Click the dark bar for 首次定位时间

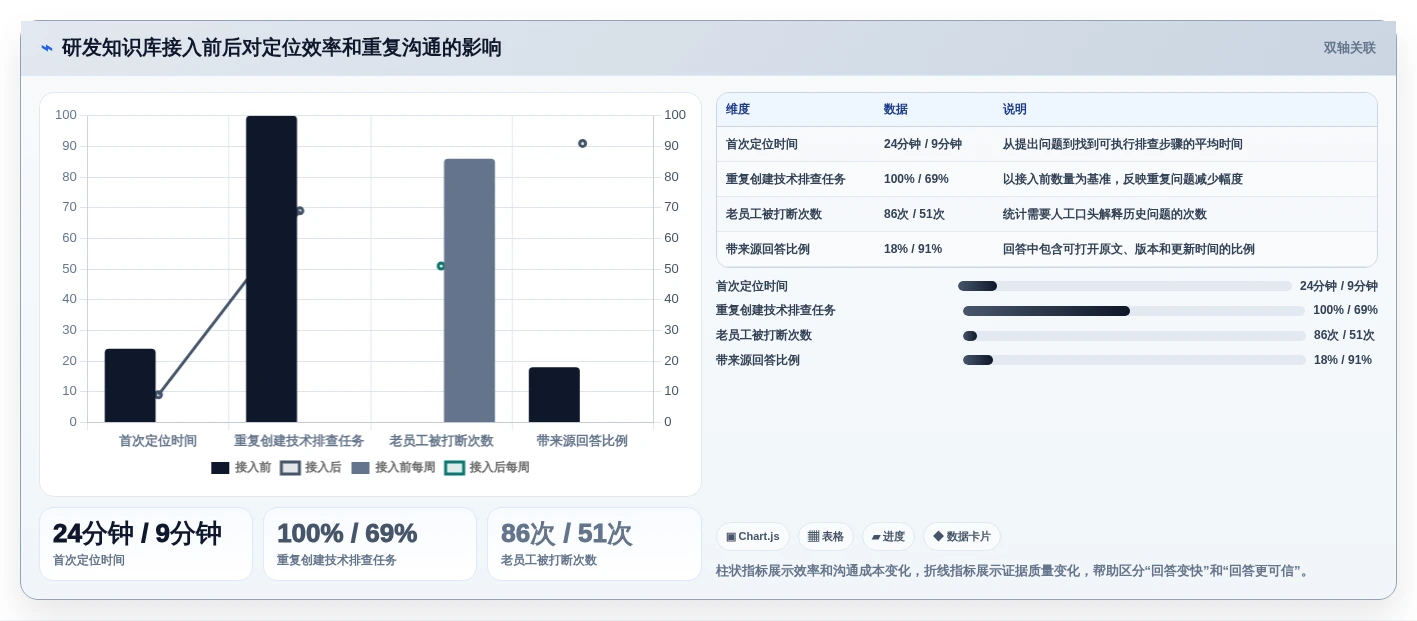click(130, 385)
